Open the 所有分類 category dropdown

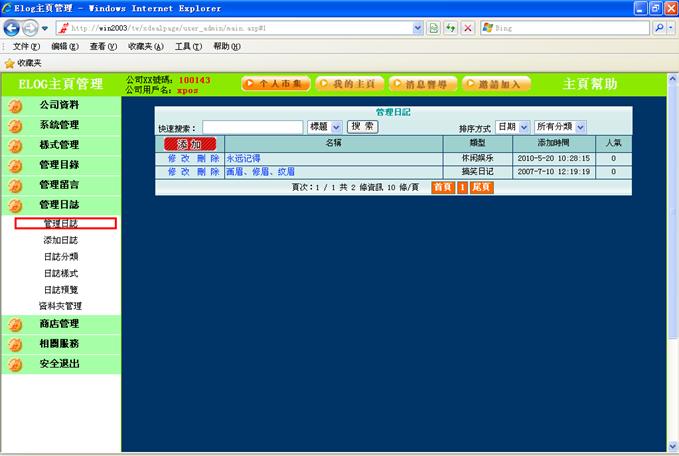click(580, 127)
